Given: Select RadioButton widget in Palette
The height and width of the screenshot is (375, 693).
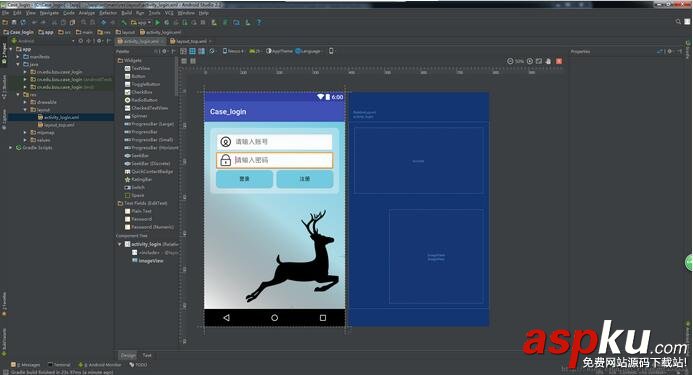Looking at the screenshot, I should pos(141,100).
